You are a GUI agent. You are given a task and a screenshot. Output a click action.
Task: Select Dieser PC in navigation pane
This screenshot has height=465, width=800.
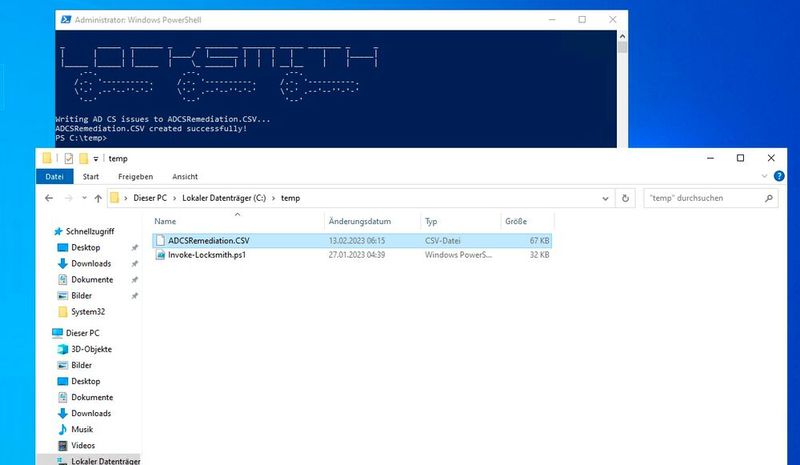82,333
